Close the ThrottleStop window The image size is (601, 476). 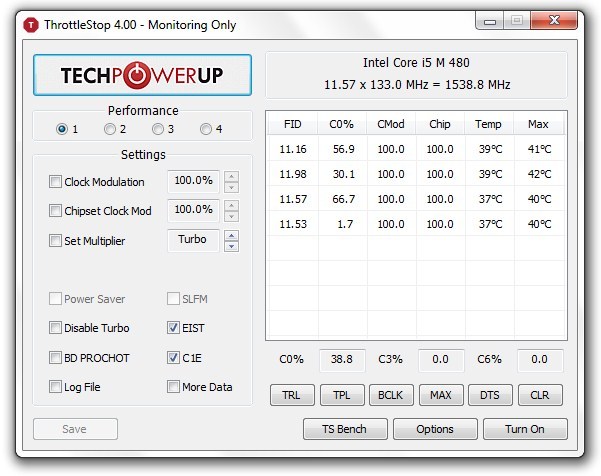(554, 20)
